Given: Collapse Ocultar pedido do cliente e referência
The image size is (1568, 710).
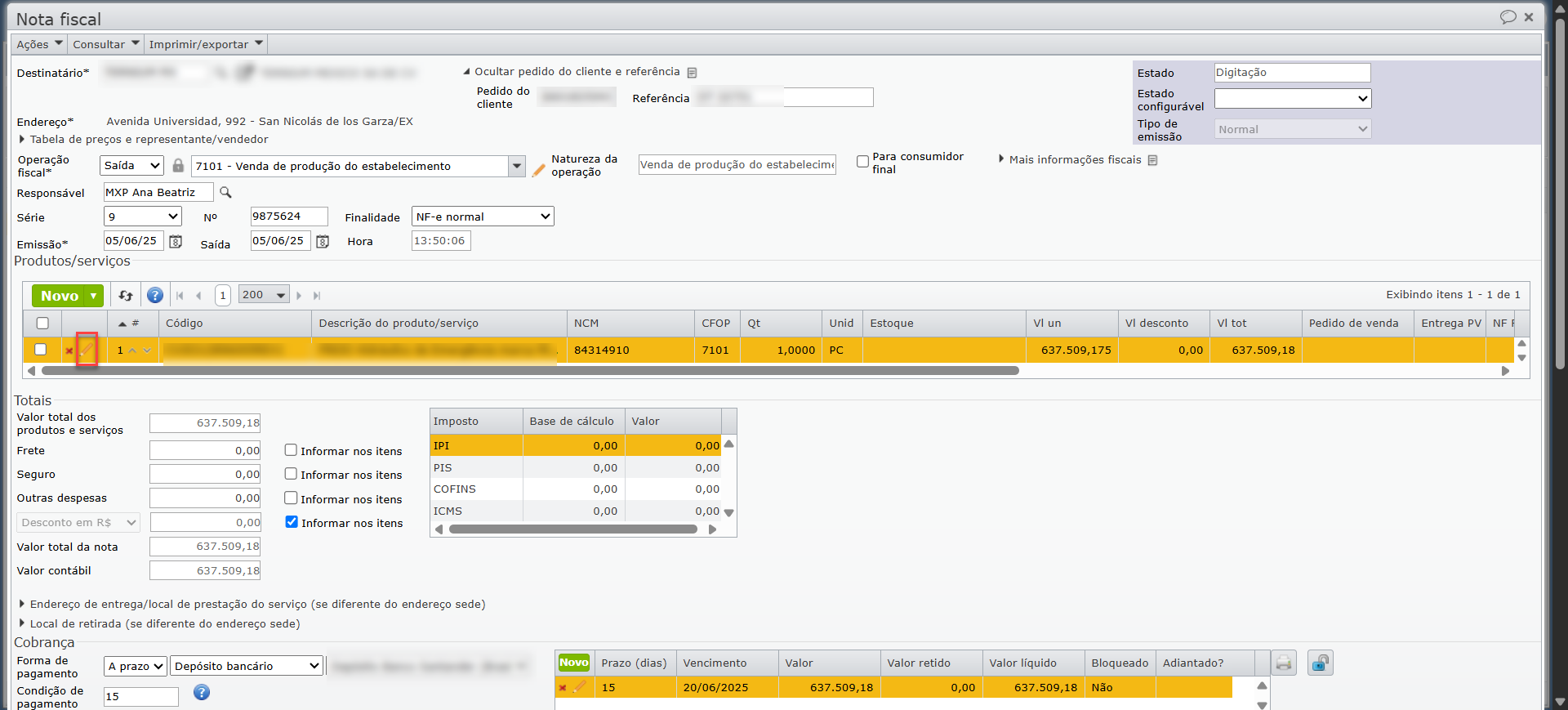Looking at the screenshot, I should point(572,72).
